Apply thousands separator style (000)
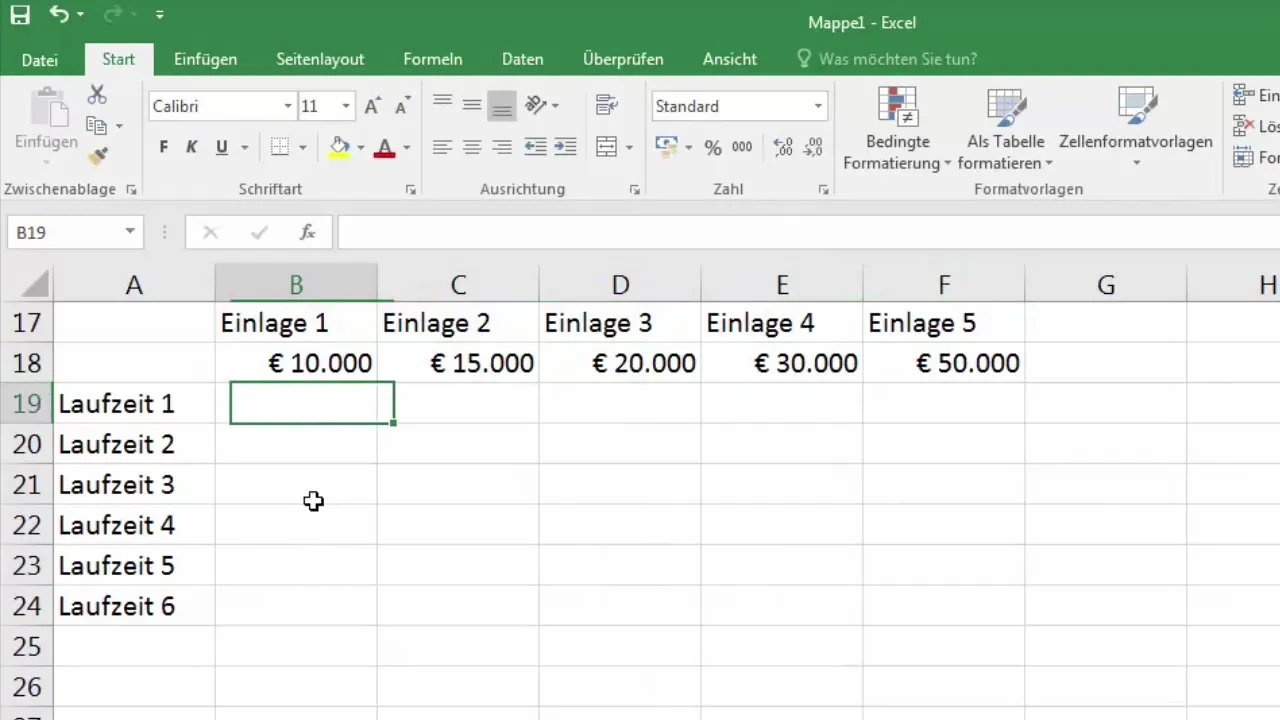The height and width of the screenshot is (720, 1280). pyautogui.click(x=742, y=147)
